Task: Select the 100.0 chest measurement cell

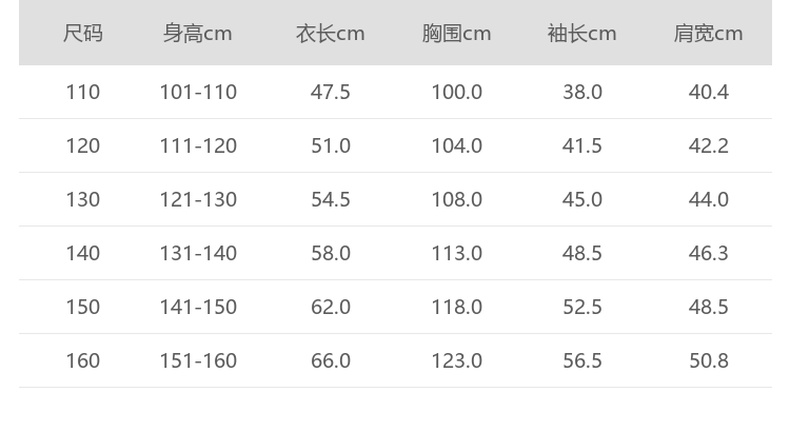Action: [456, 92]
